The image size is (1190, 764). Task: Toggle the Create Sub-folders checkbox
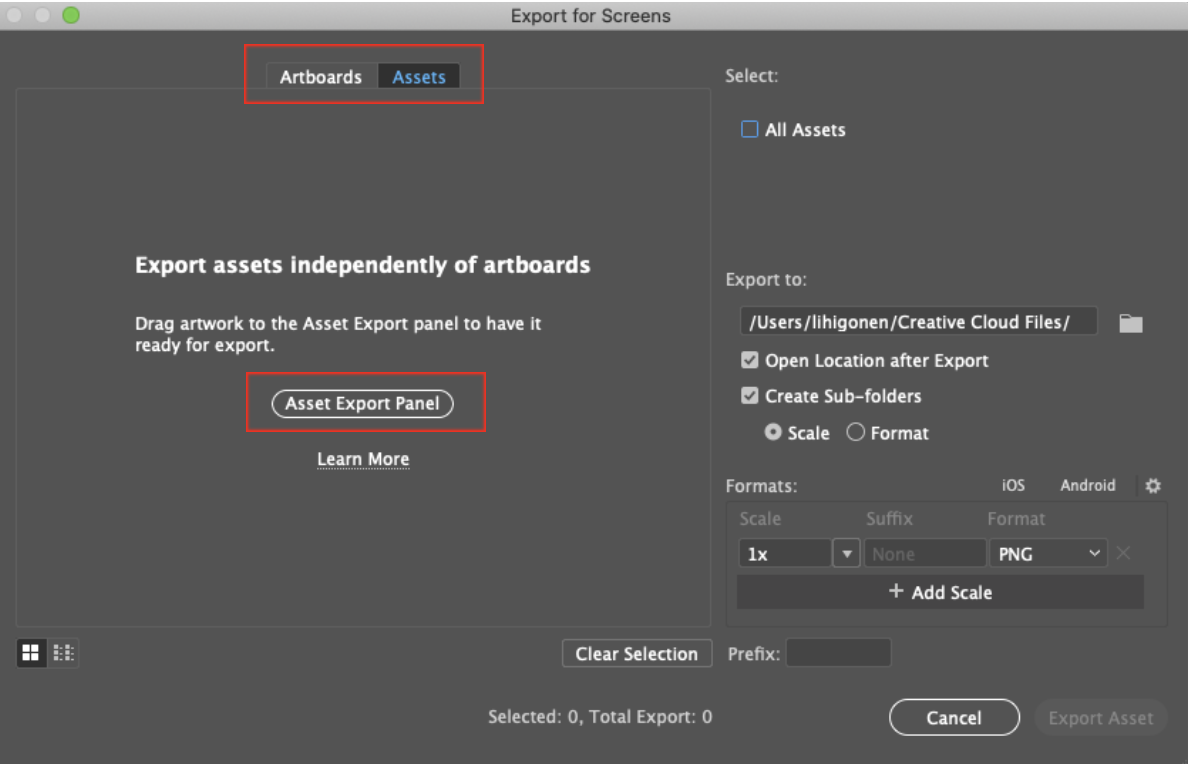tap(749, 396)
